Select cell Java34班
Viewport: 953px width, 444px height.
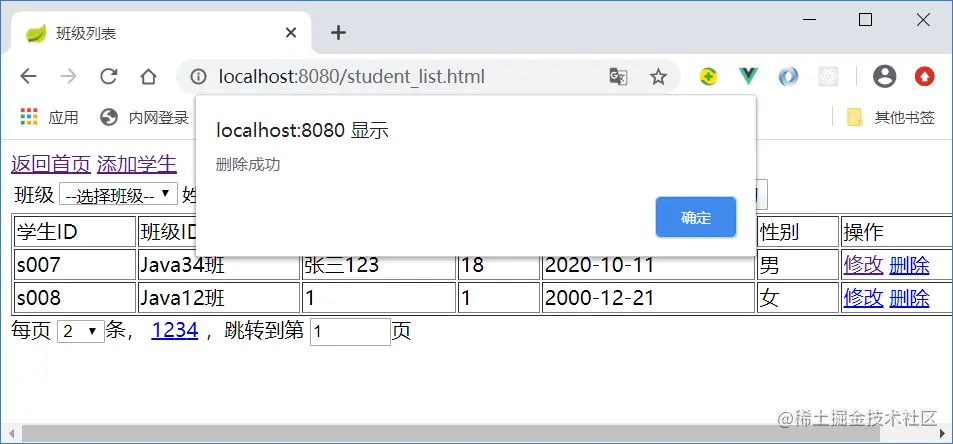tap(219, 265)
